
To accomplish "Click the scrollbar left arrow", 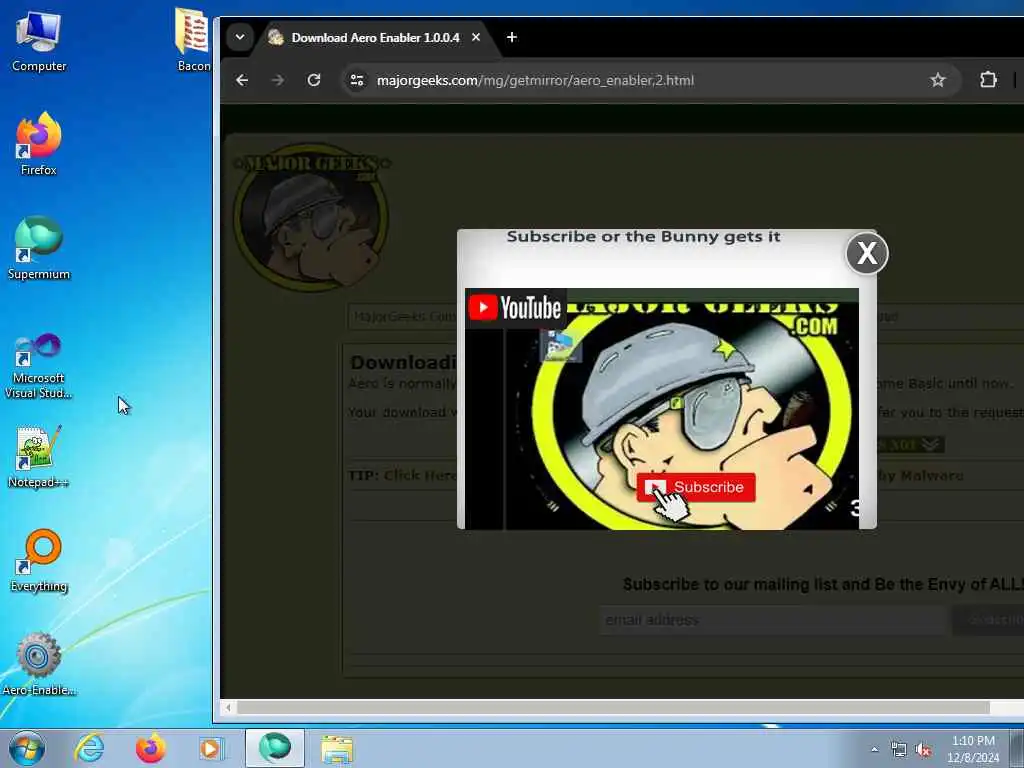I will tap(228, 707).
